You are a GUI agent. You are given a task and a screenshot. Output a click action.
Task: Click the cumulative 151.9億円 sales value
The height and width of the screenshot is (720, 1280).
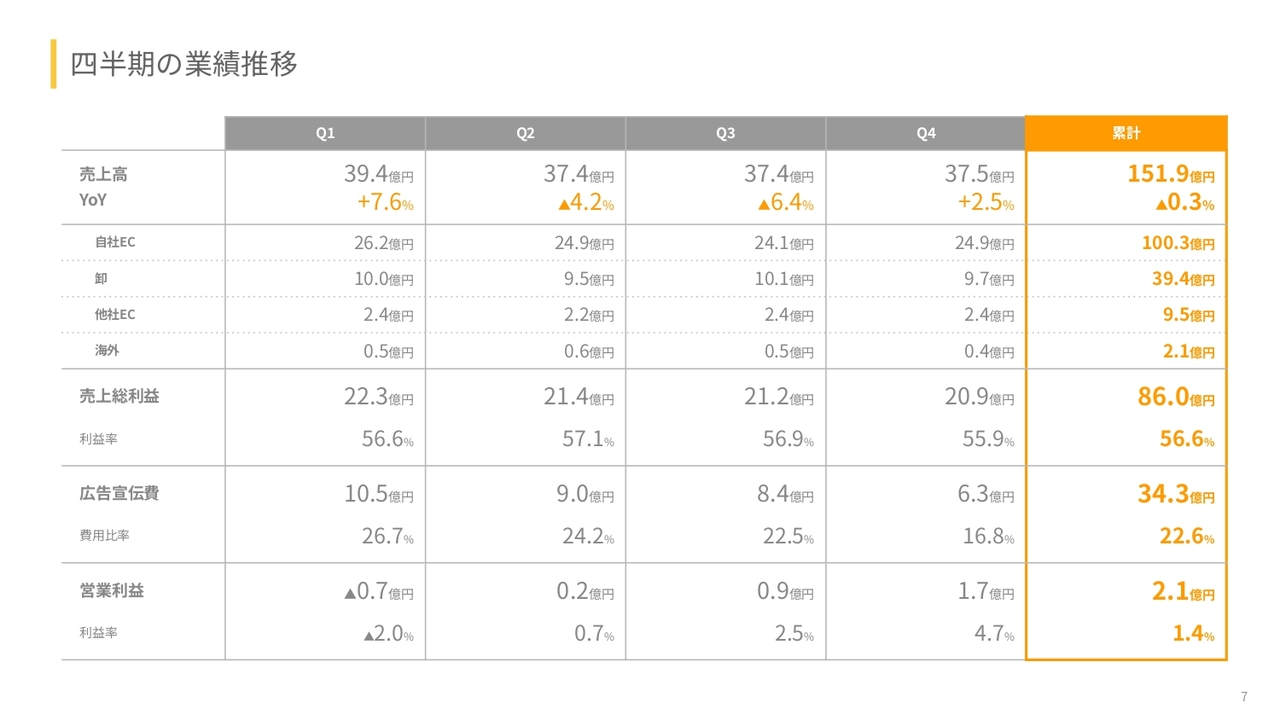coord(1171,174)
